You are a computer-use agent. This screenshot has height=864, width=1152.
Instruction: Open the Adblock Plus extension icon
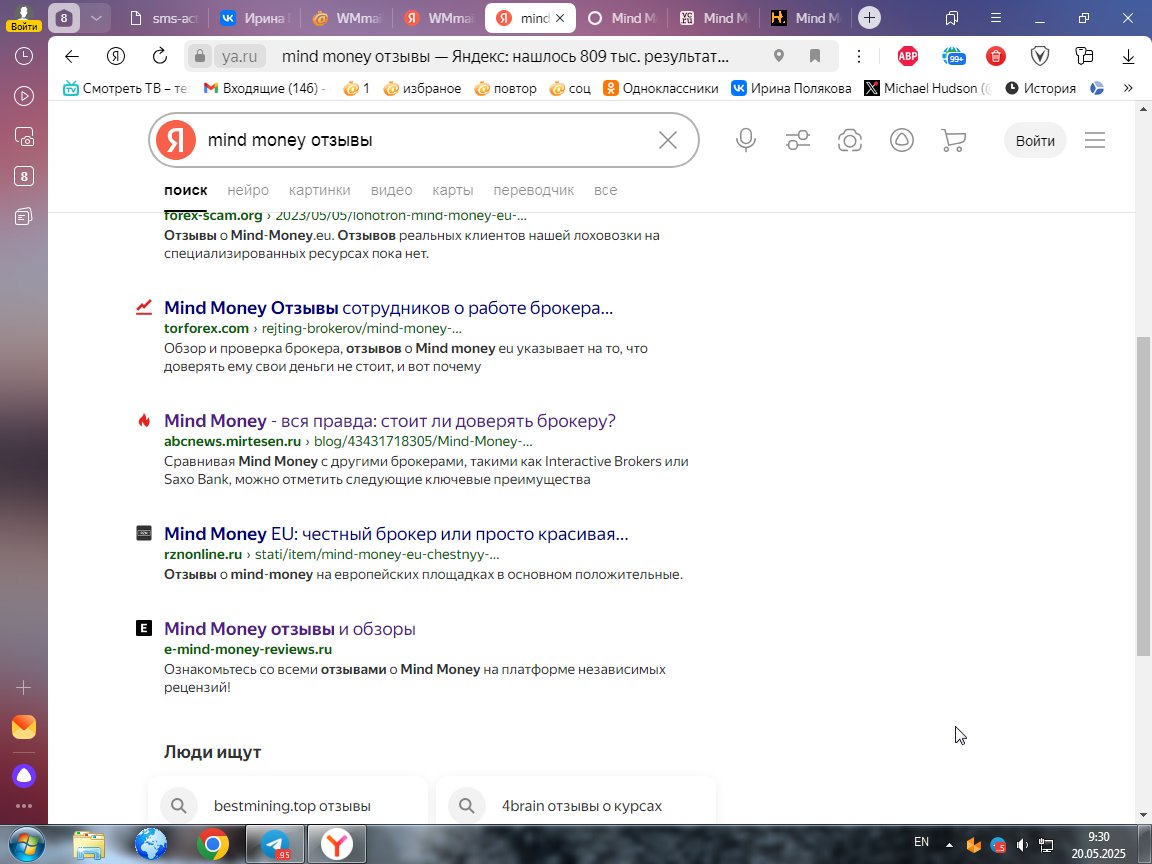(908, 56)
